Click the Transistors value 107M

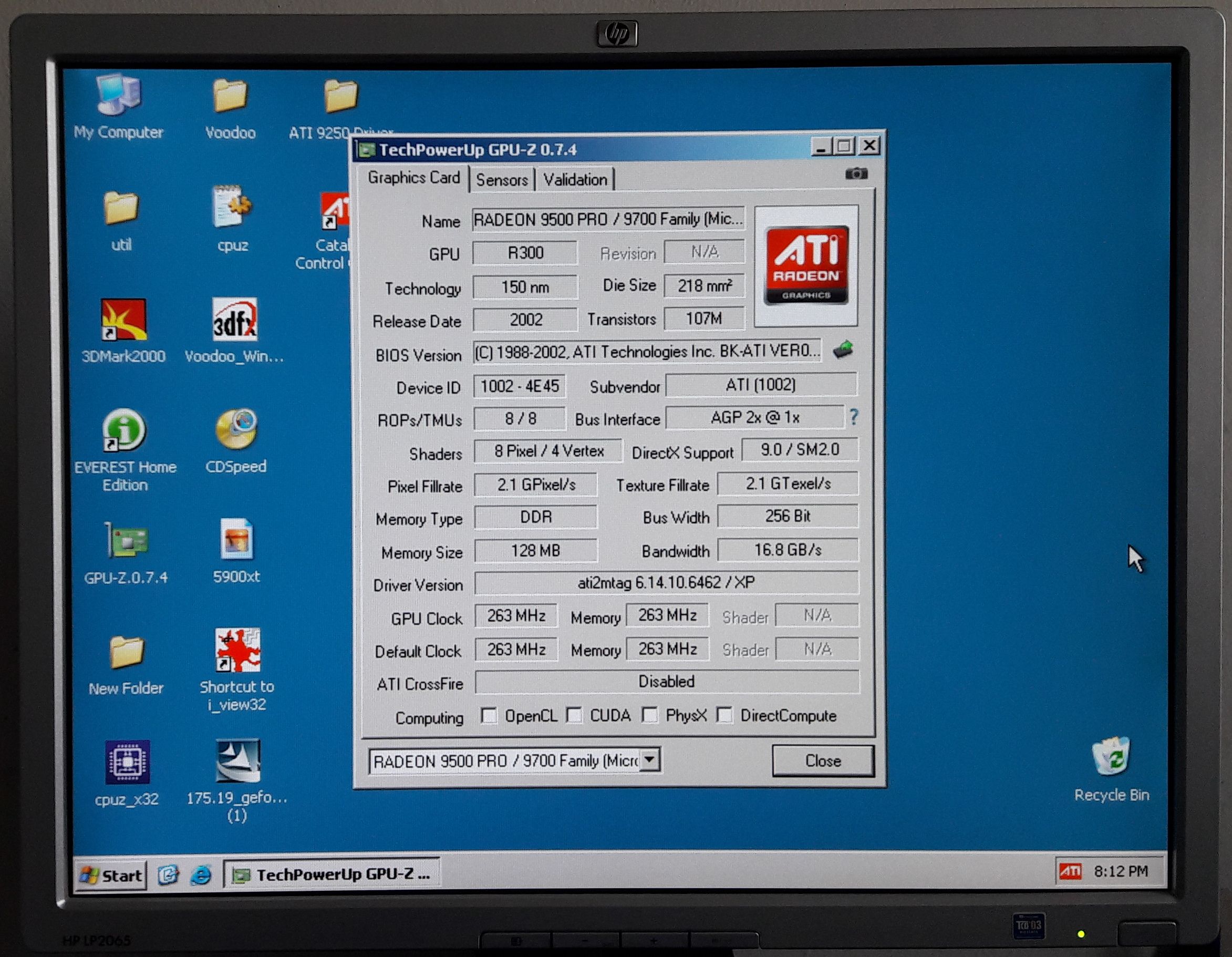(704, 319)
